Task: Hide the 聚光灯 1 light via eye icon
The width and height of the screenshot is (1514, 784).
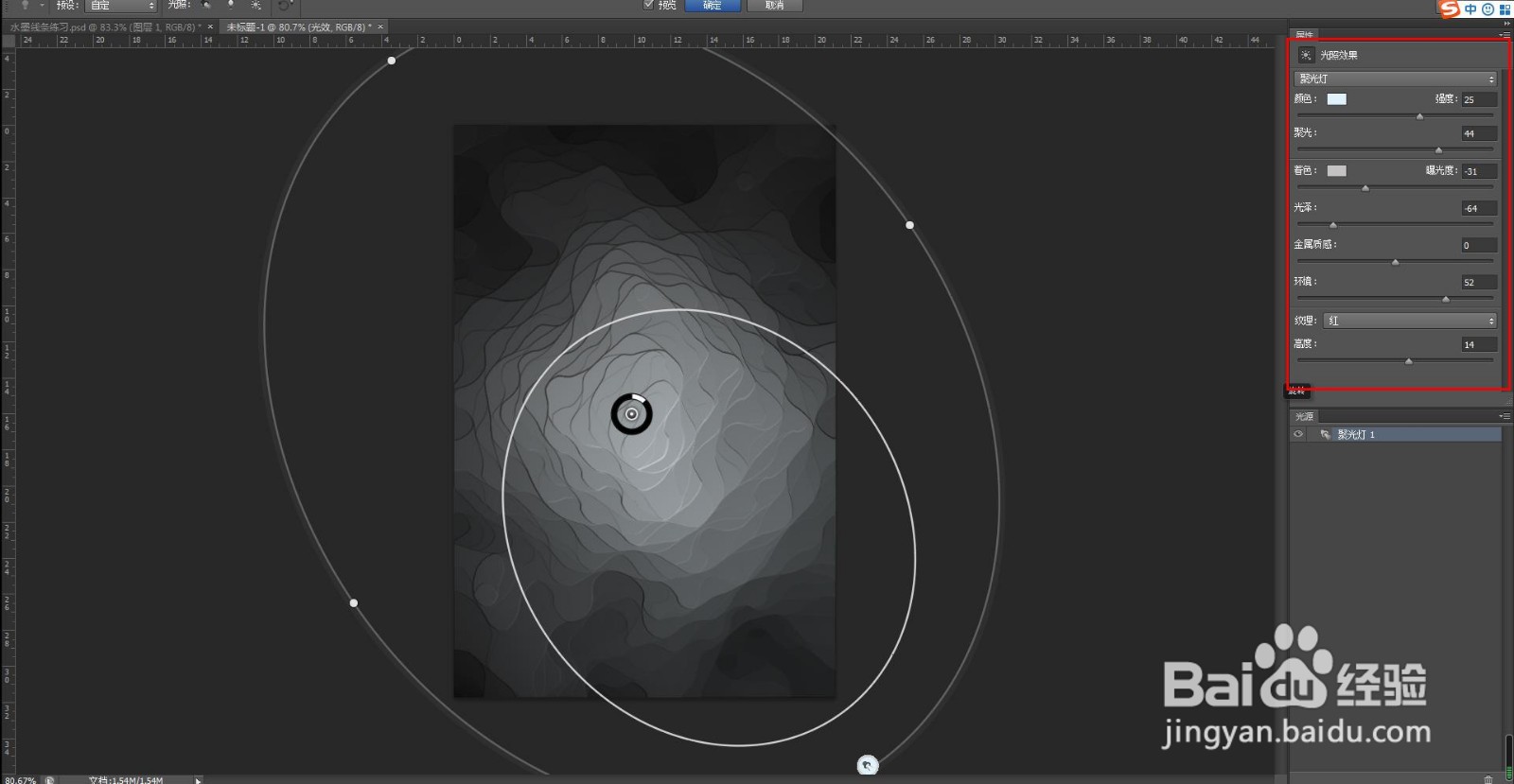Action: tap(1298, 434)
